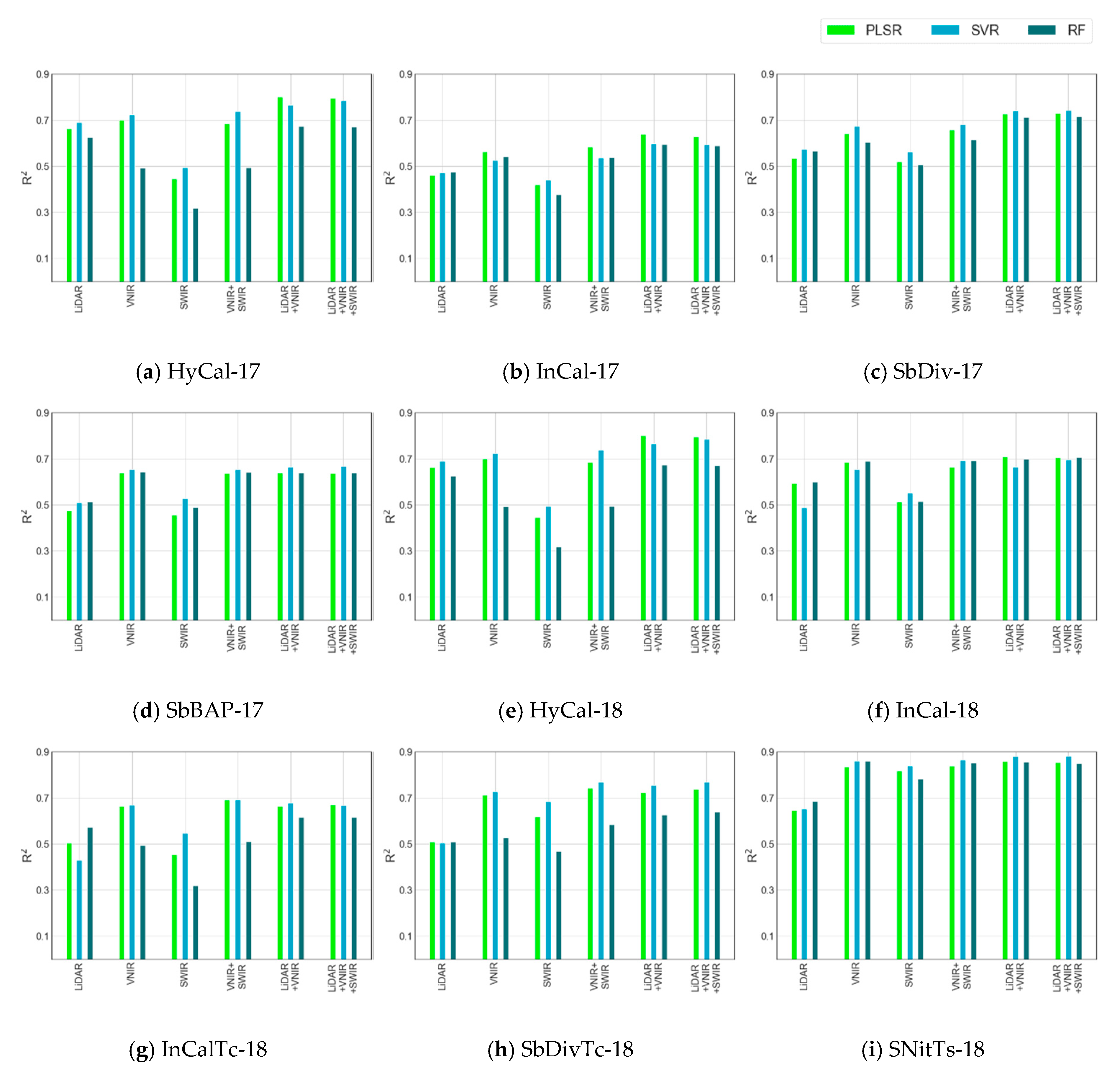Viewport: 1120px width, 1077px height.
Task: Click the PLSR green legend swatch
Action: 840,30
